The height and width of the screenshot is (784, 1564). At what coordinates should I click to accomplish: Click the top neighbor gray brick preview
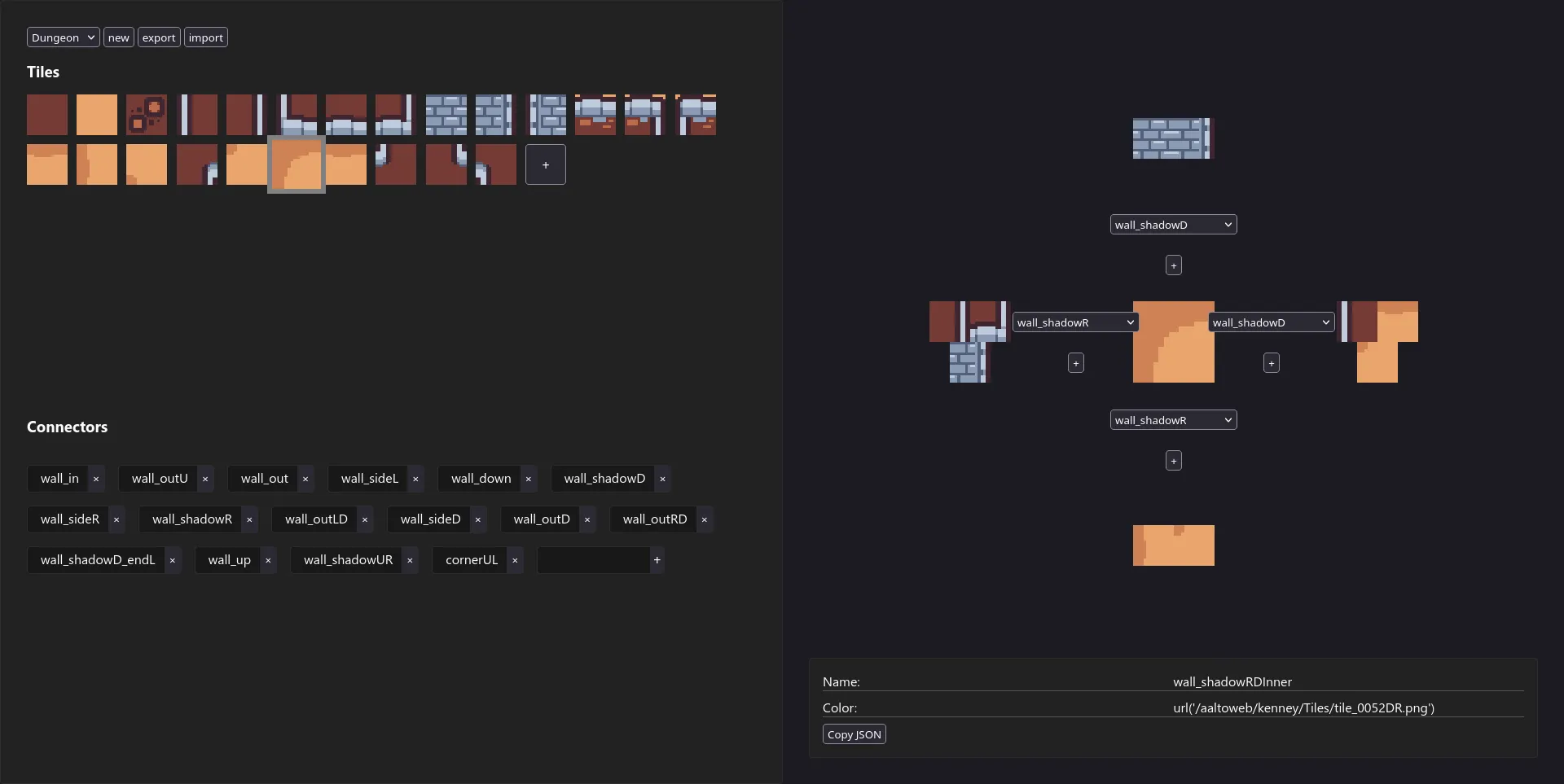coord(1174,138)
